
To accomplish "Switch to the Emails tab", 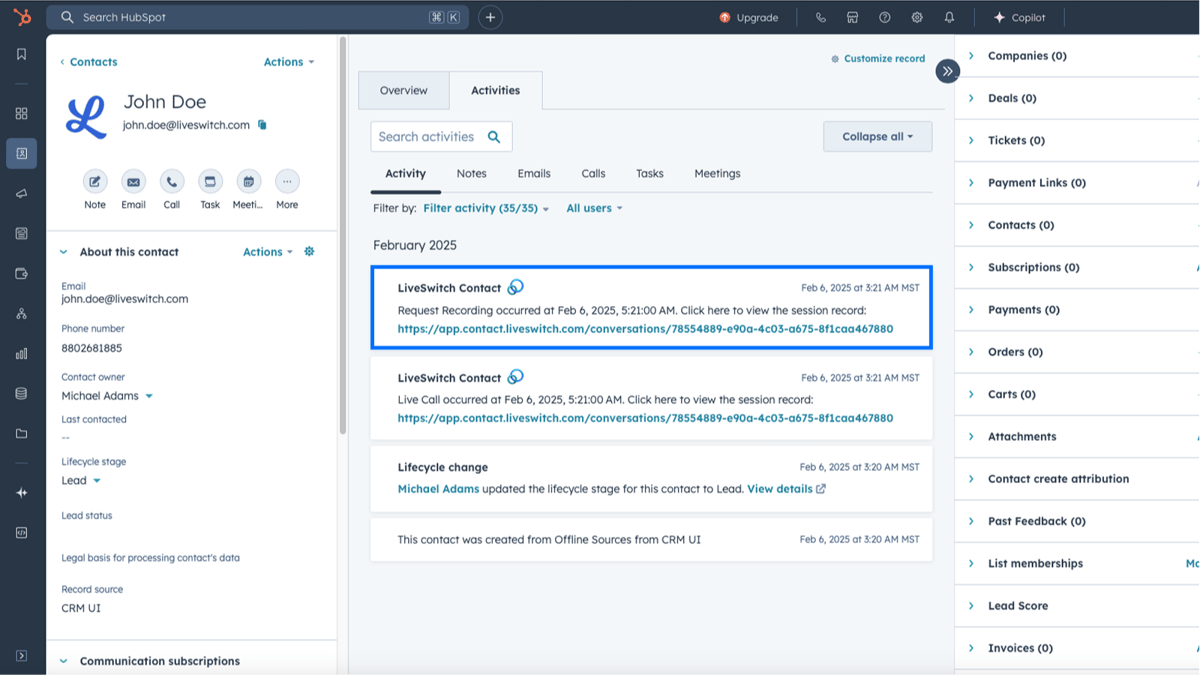I will pyautogui.click(x=533, y=173).
